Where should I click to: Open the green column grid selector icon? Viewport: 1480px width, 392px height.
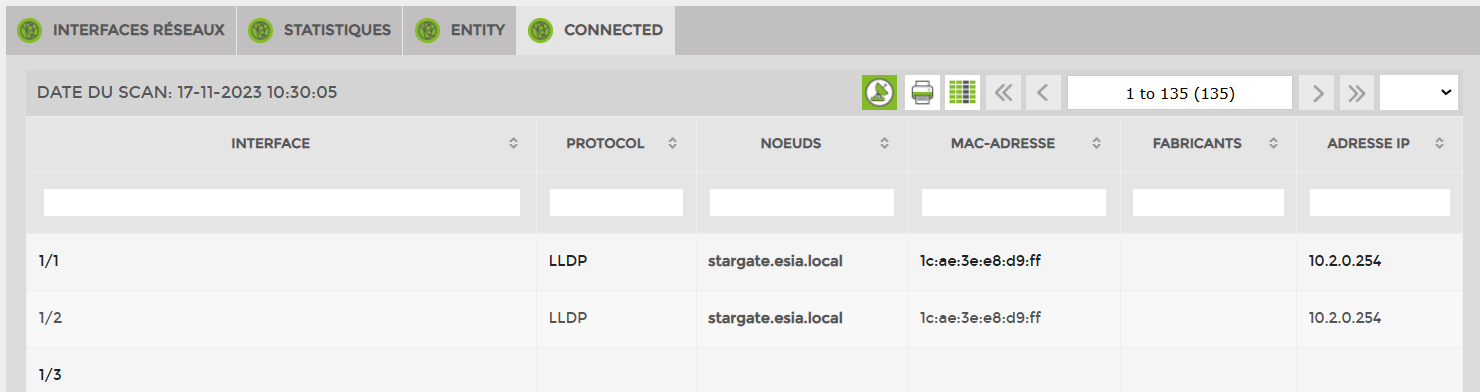click(x=962, y=93)
